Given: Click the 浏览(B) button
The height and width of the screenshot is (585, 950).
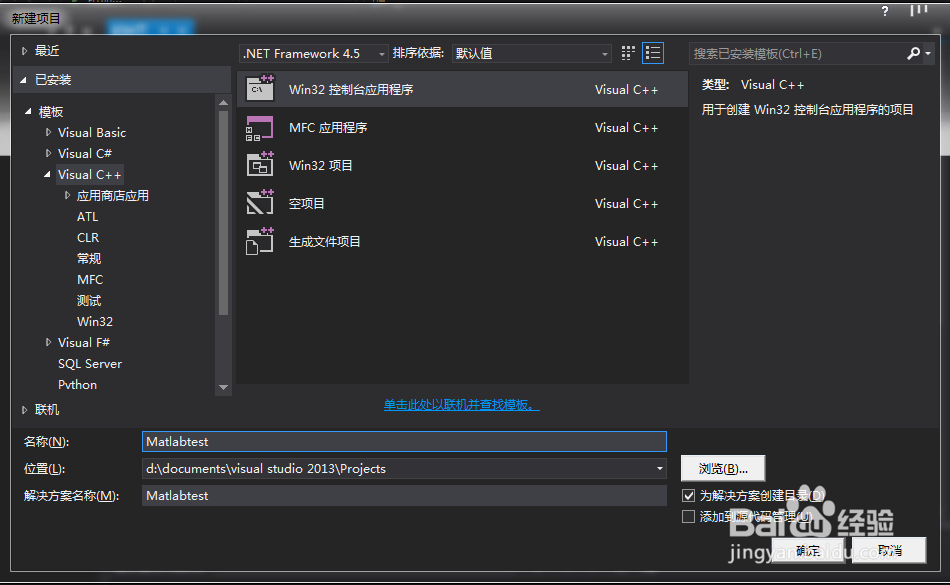Looking at the screenshot, I should [722, 467].
